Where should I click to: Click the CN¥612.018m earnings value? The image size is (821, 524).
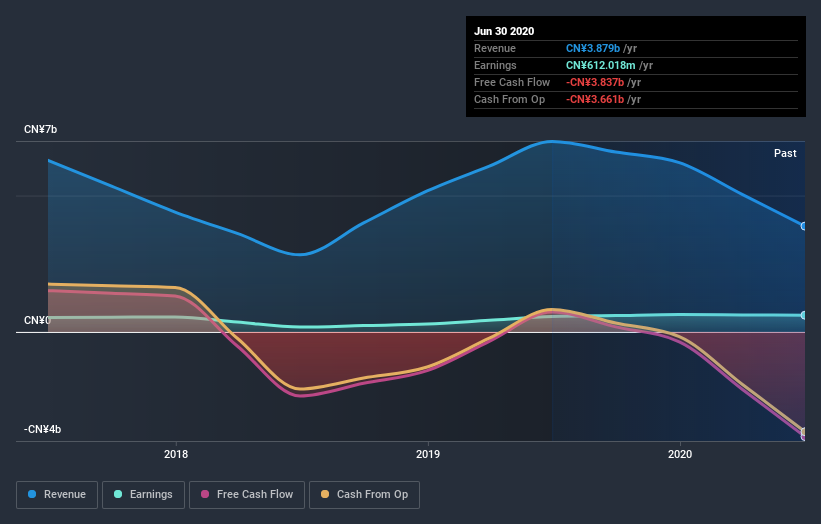[x=601, y=65]
